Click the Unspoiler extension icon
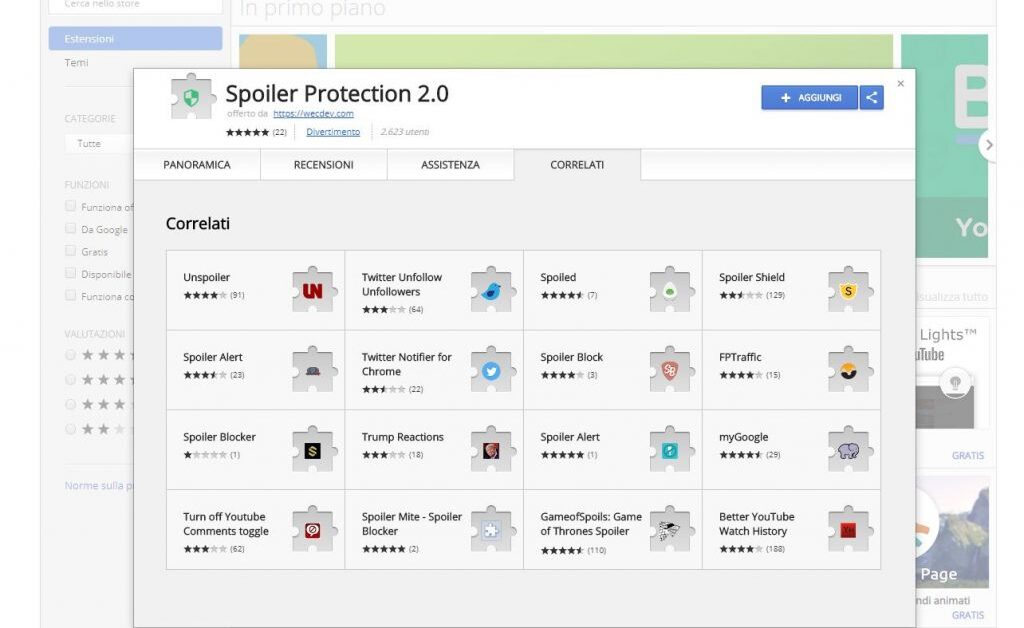1024x628 pixels. [314, 290]
